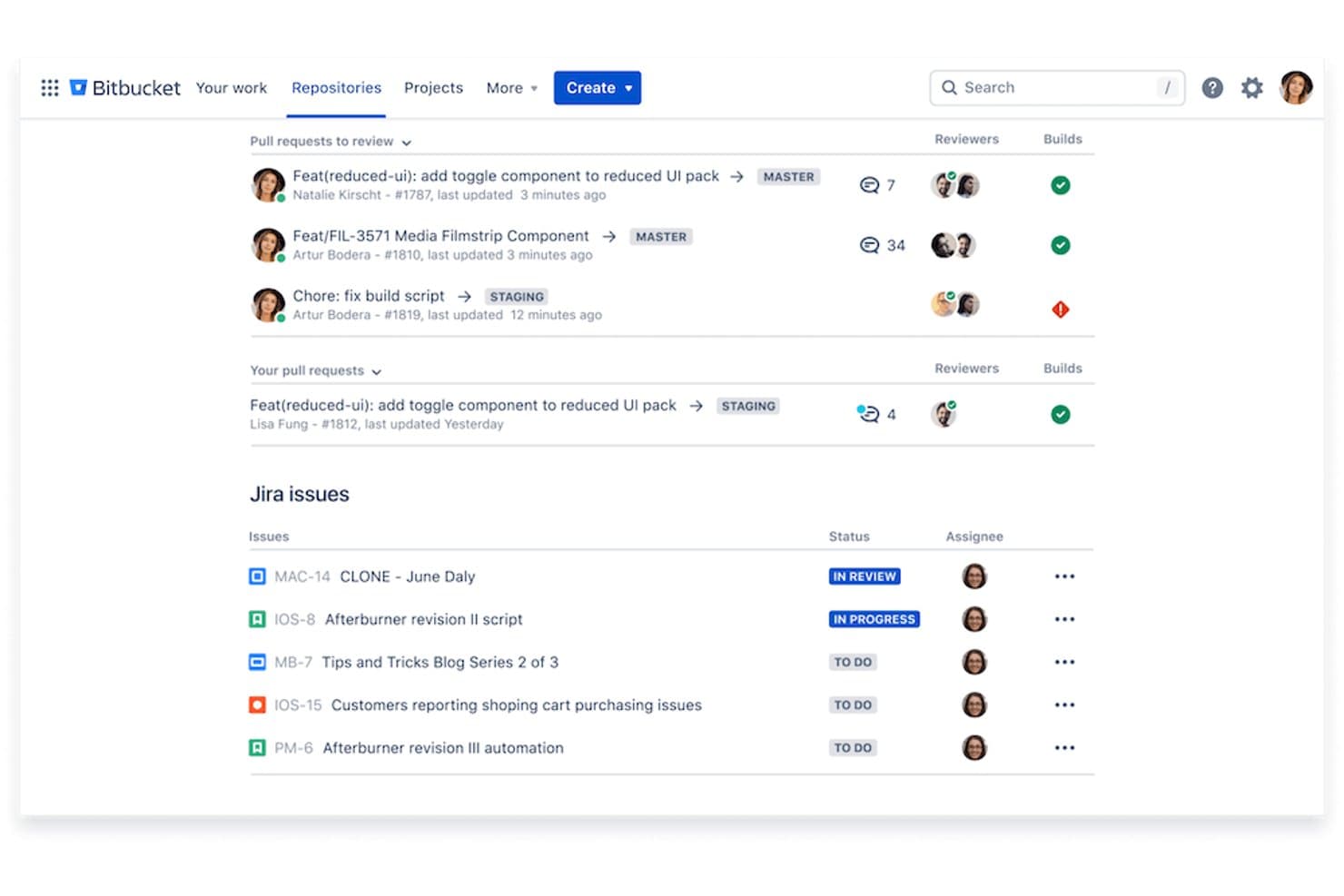Go to the Your work tab
Image resolution: width=1344 pixels, height=896 pixels.
(232, 88)
